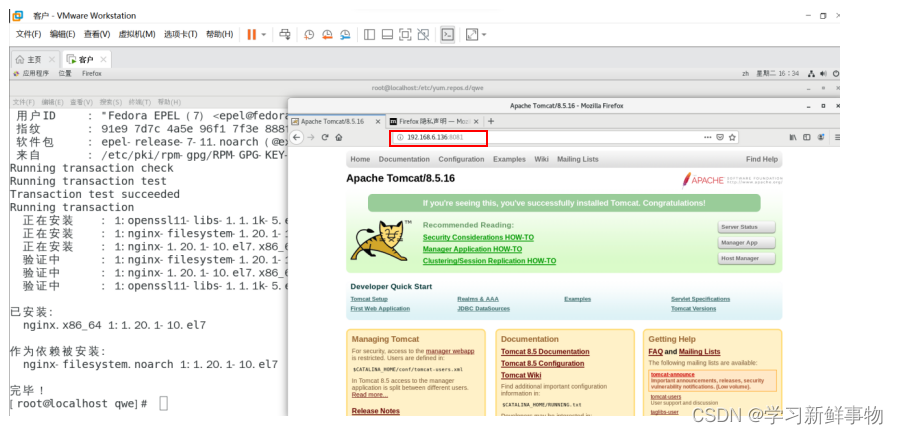Image resolution: width=898 pixels, height=434 pixels.
Task: Click the send Ctrl+Alt+Del icon in the VMware toolbar
Action: [x=285, y=35]
